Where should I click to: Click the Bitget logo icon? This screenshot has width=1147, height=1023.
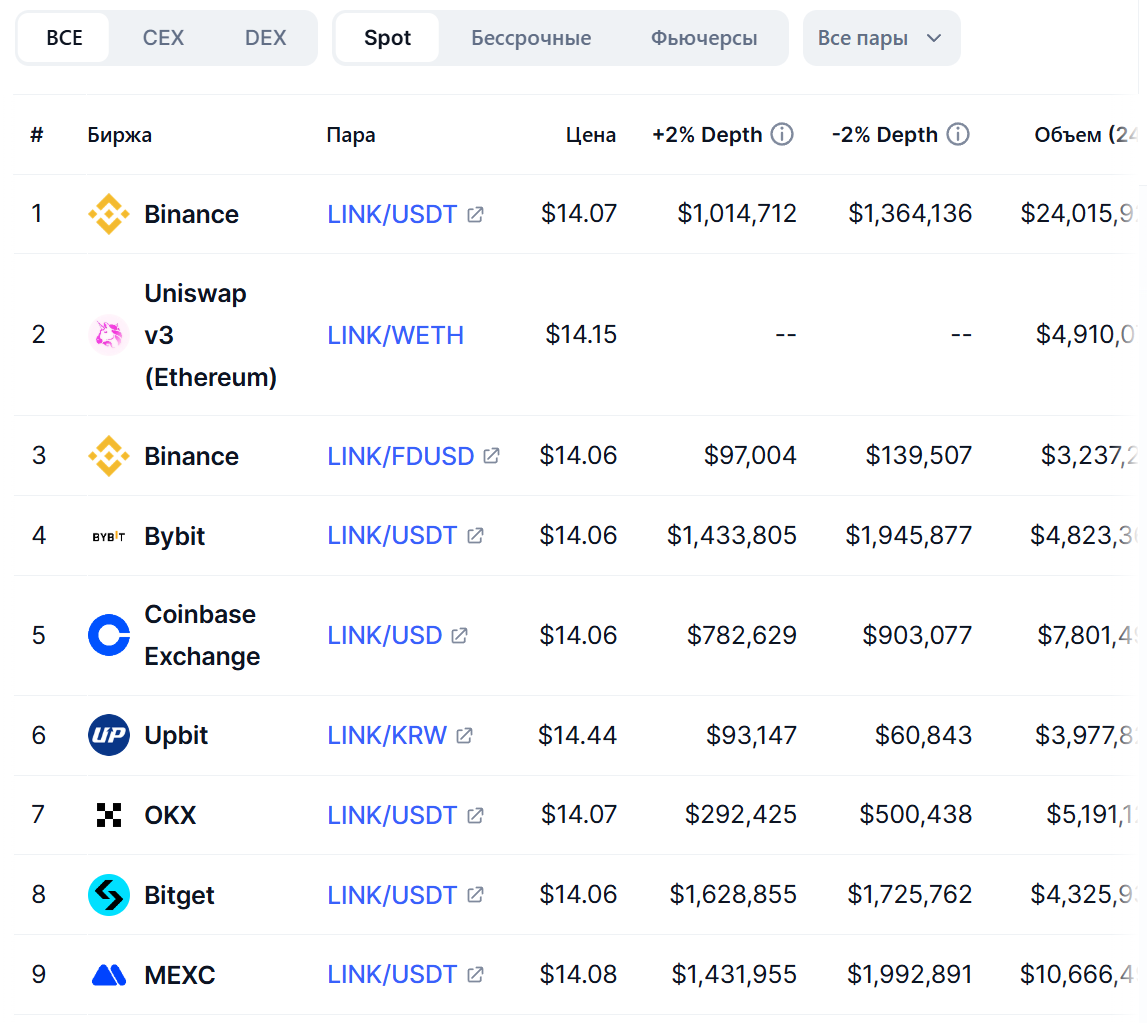108,895
